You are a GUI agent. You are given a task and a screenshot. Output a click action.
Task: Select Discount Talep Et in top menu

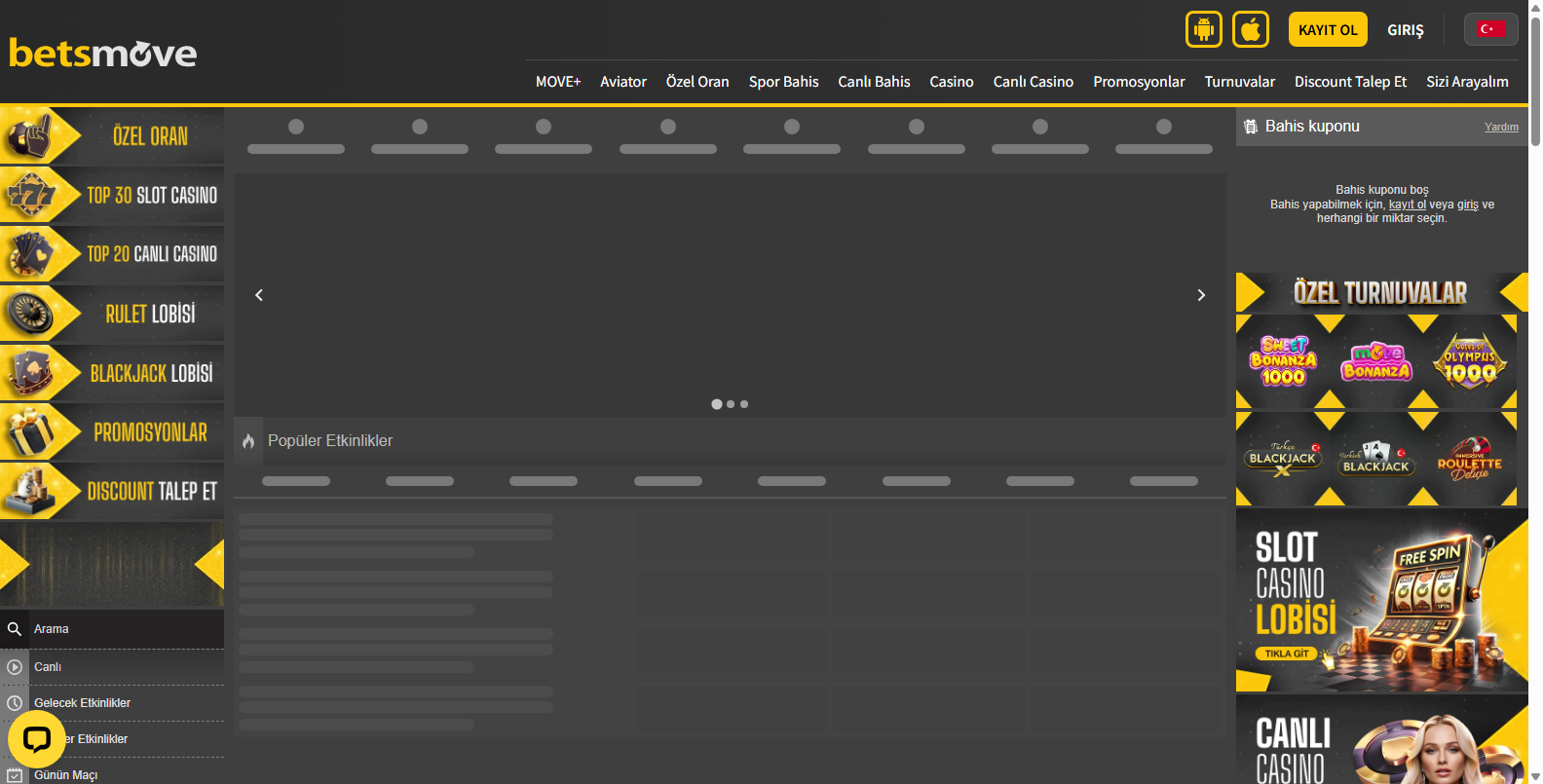point(1350,82)
